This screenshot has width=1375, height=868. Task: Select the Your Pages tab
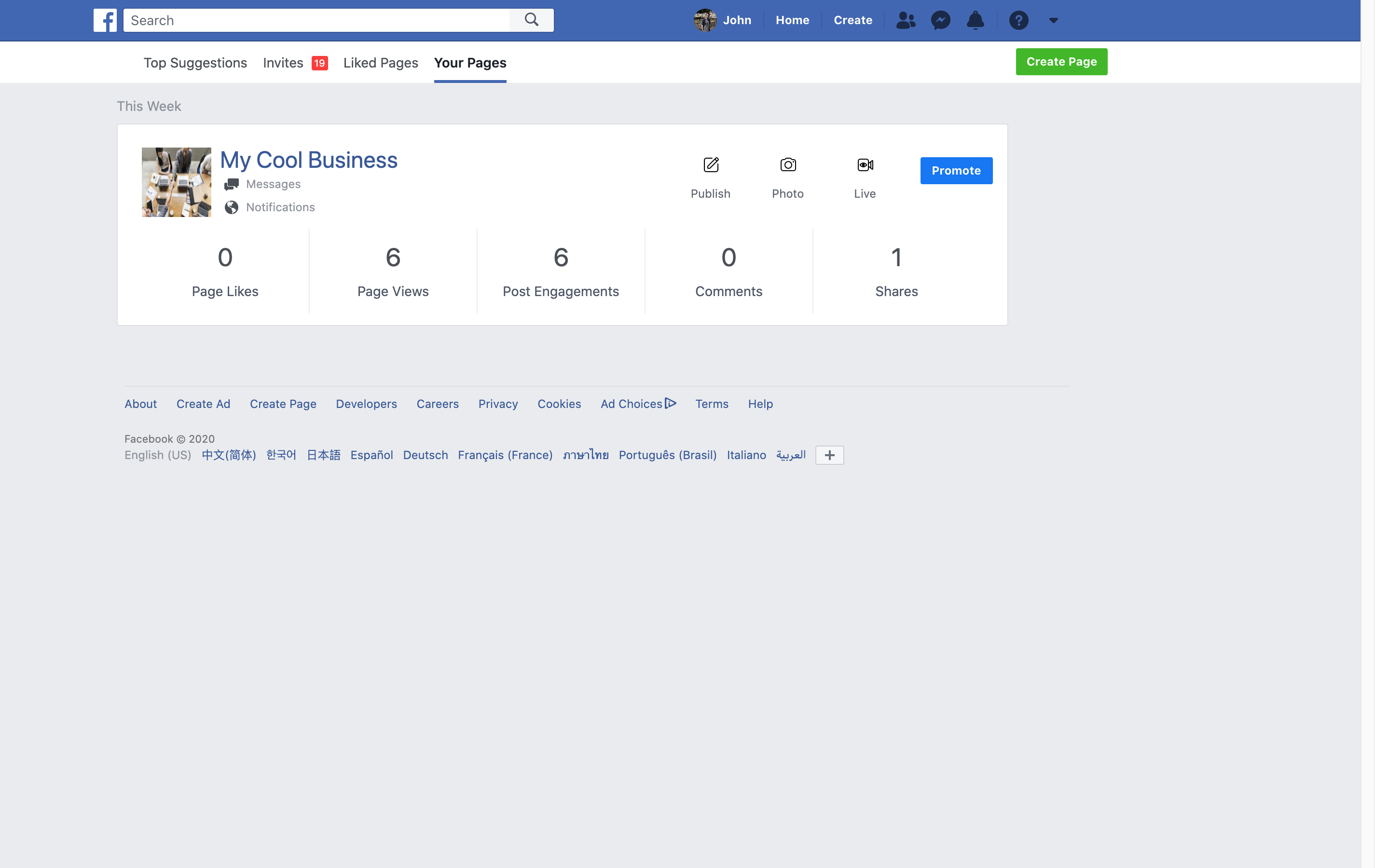(470, 62)
